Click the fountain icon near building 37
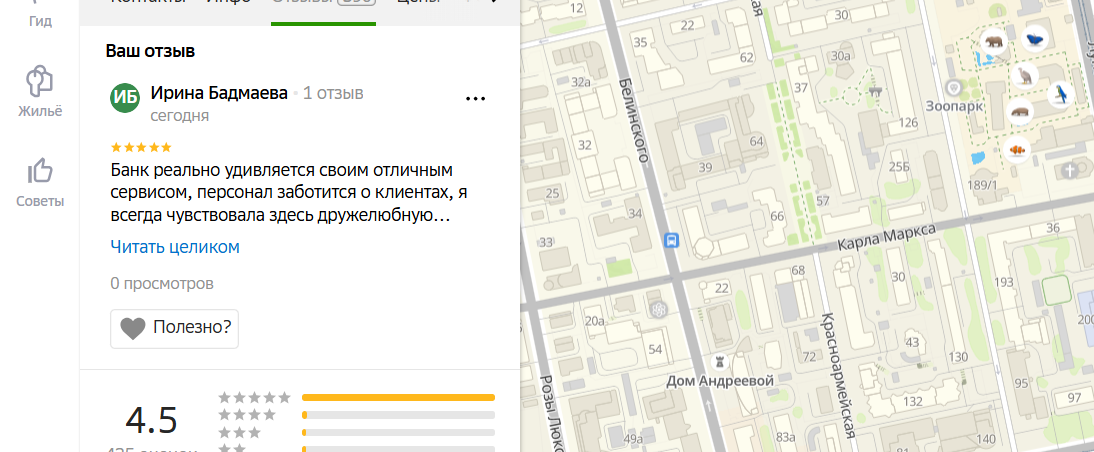Viewport: 1094px width, 452px height. point(877,91)
